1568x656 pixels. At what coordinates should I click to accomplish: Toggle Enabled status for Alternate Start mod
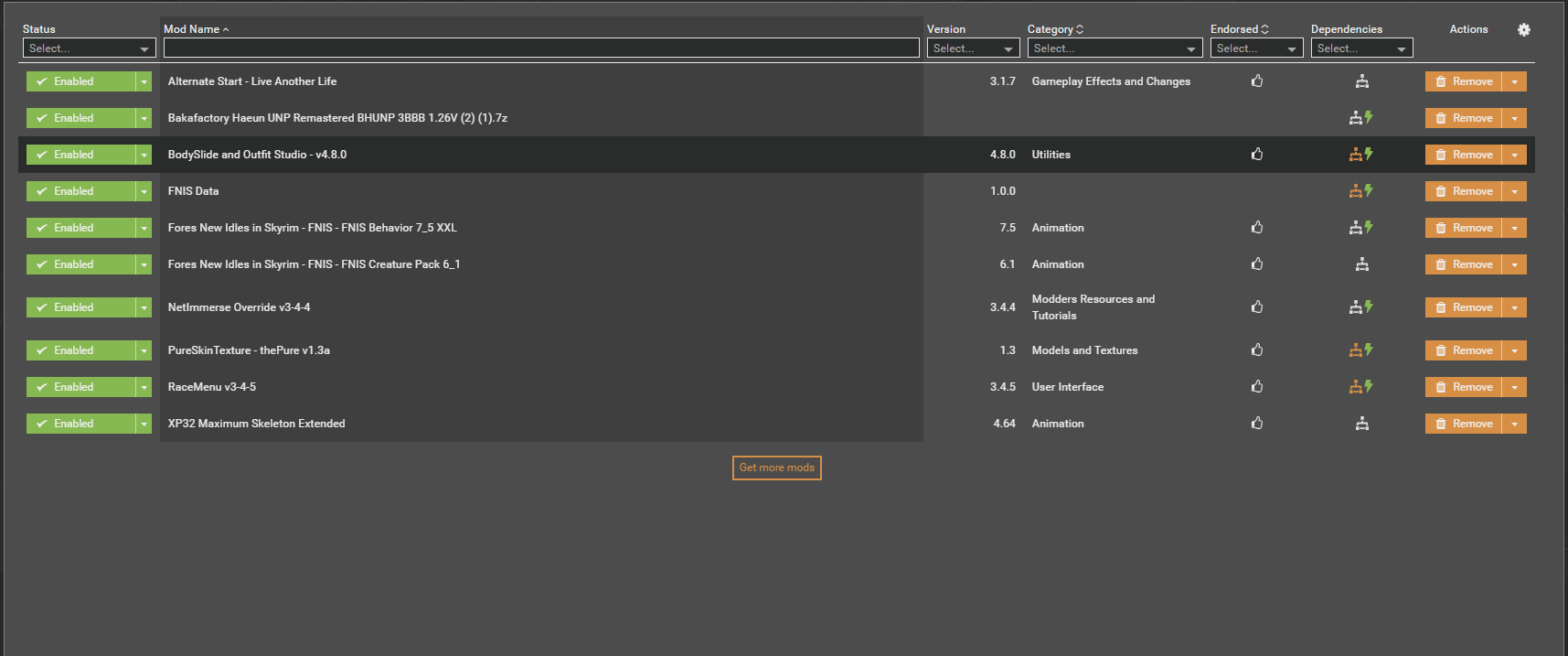pos(80,81)
